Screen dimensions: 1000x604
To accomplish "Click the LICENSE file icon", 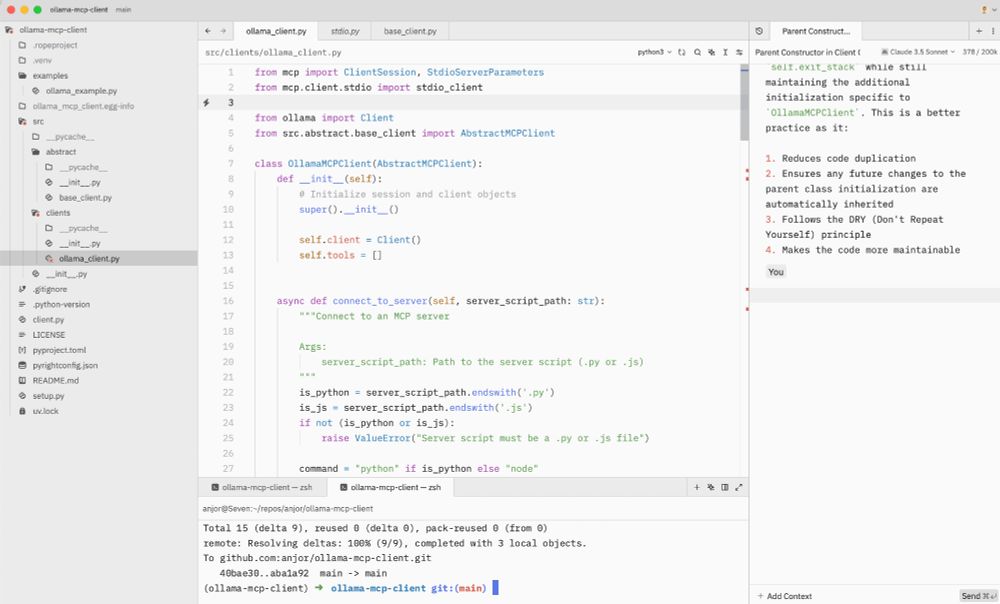I will tap(22, 335).
